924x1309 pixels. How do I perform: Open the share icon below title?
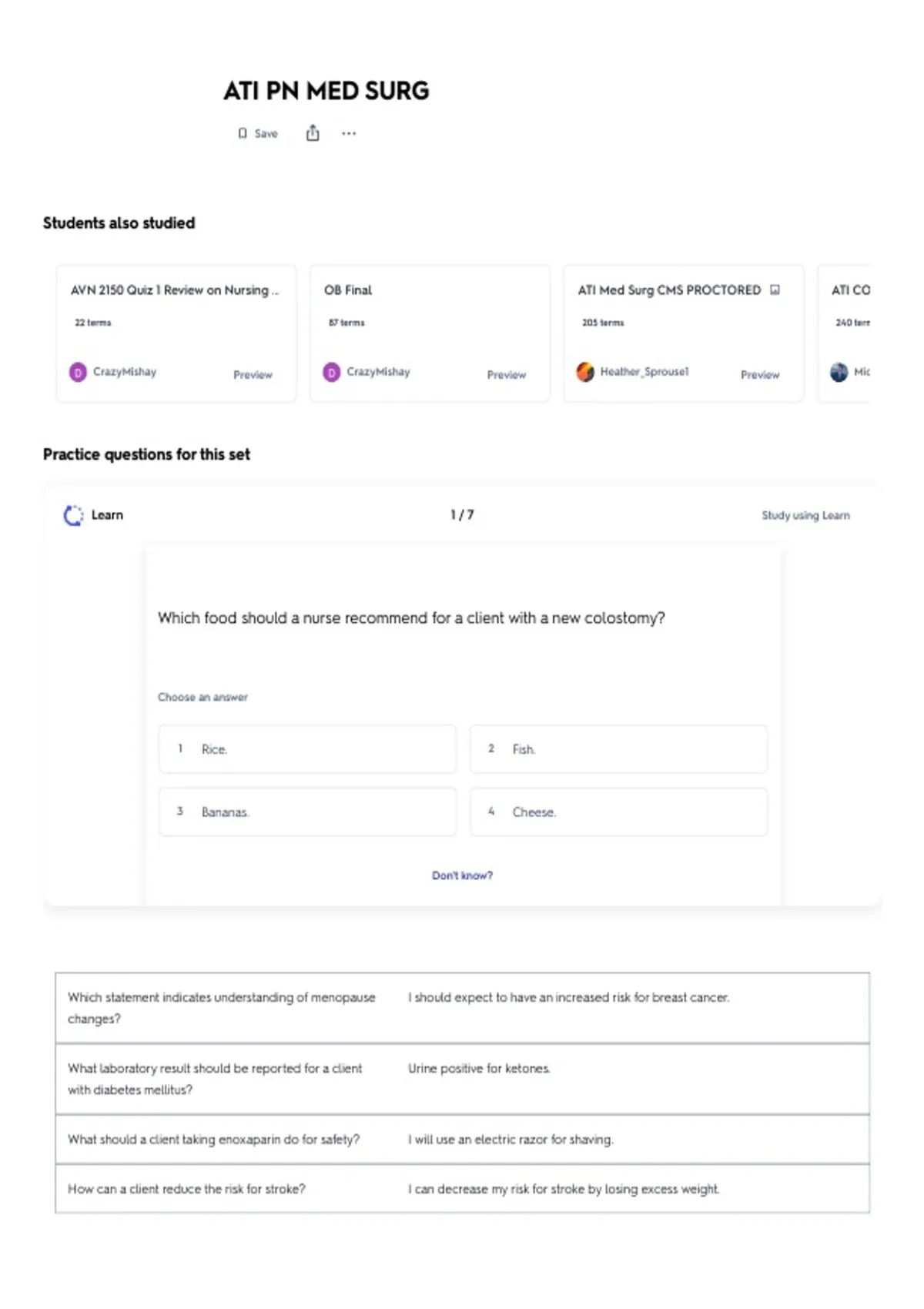coord(313,133)
